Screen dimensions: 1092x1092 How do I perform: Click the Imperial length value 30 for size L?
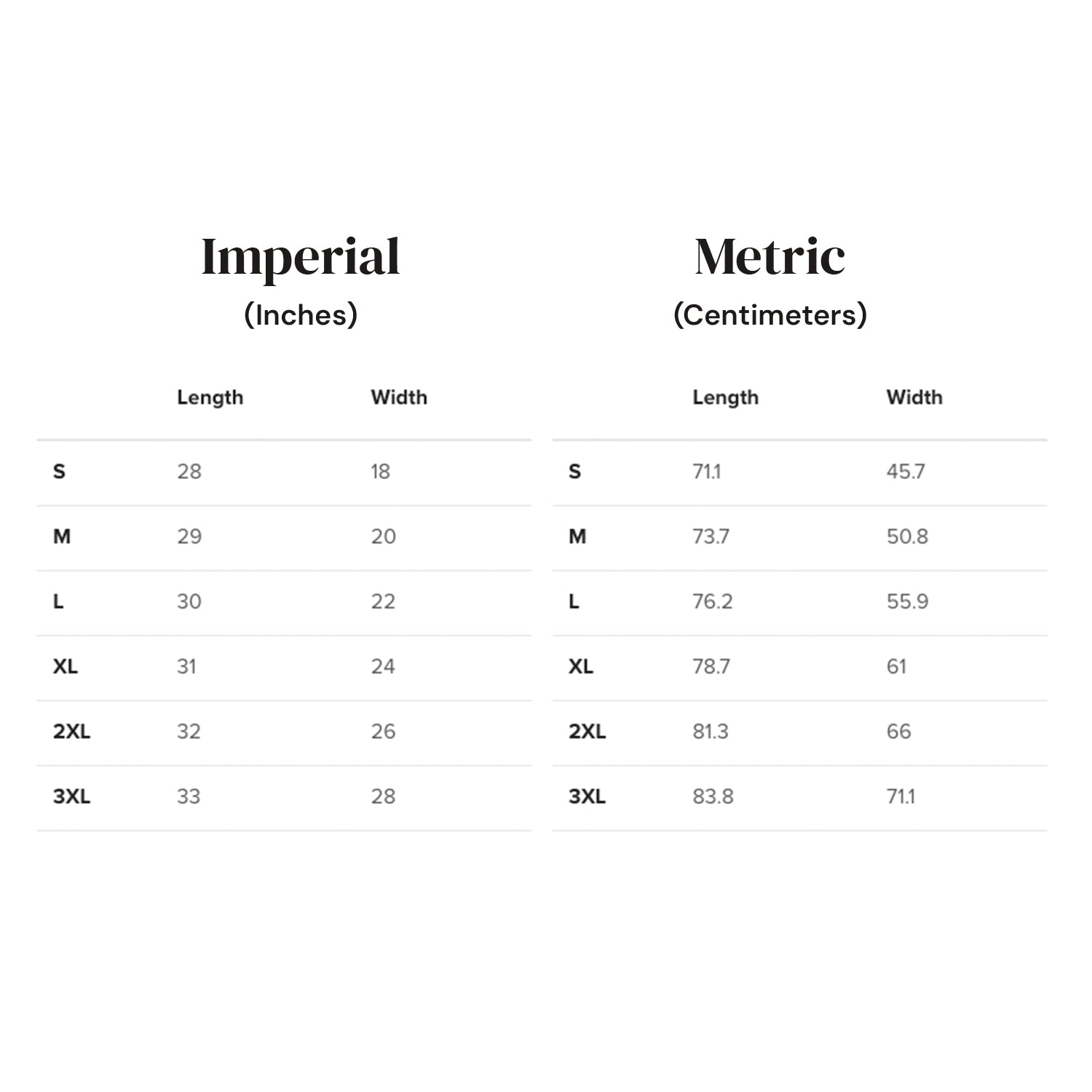(x=189, y=602)
